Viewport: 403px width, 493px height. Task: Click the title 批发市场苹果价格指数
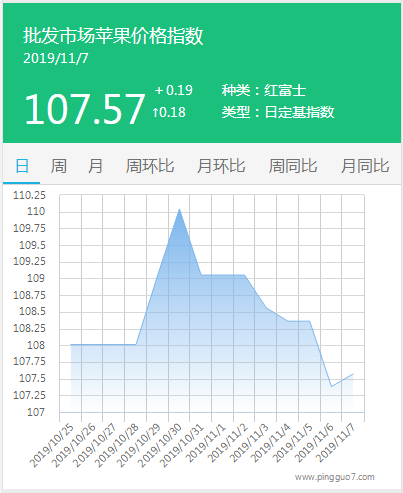click(113, 36)
